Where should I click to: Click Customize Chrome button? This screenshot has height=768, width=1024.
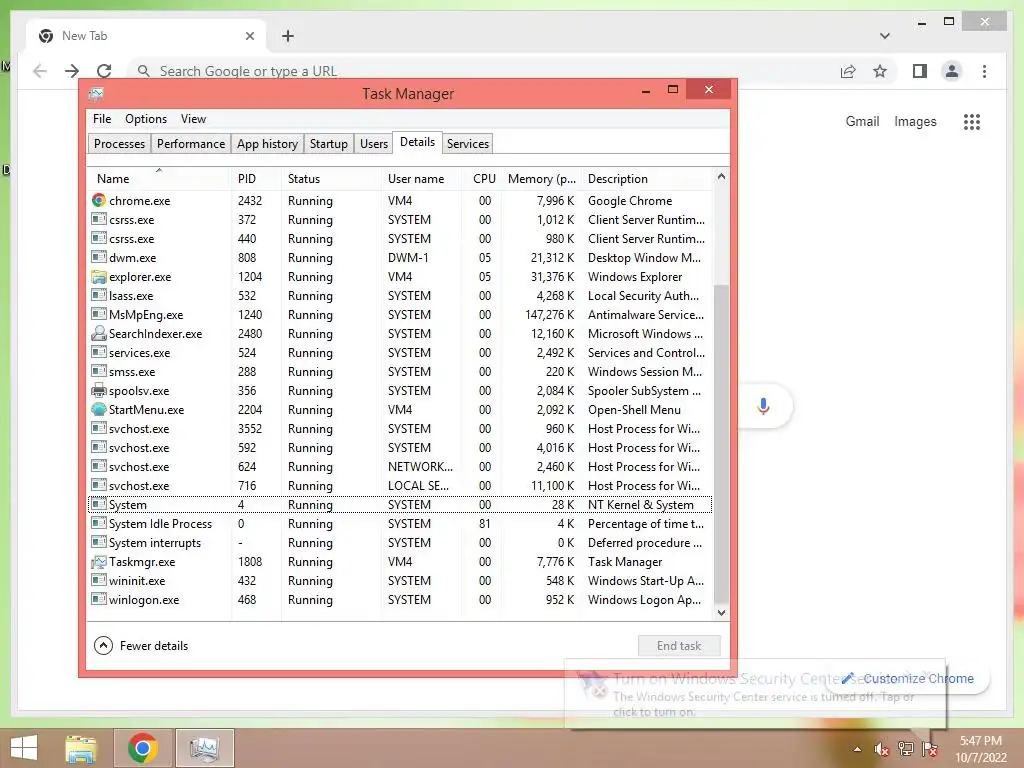click(x=908, y=679)
